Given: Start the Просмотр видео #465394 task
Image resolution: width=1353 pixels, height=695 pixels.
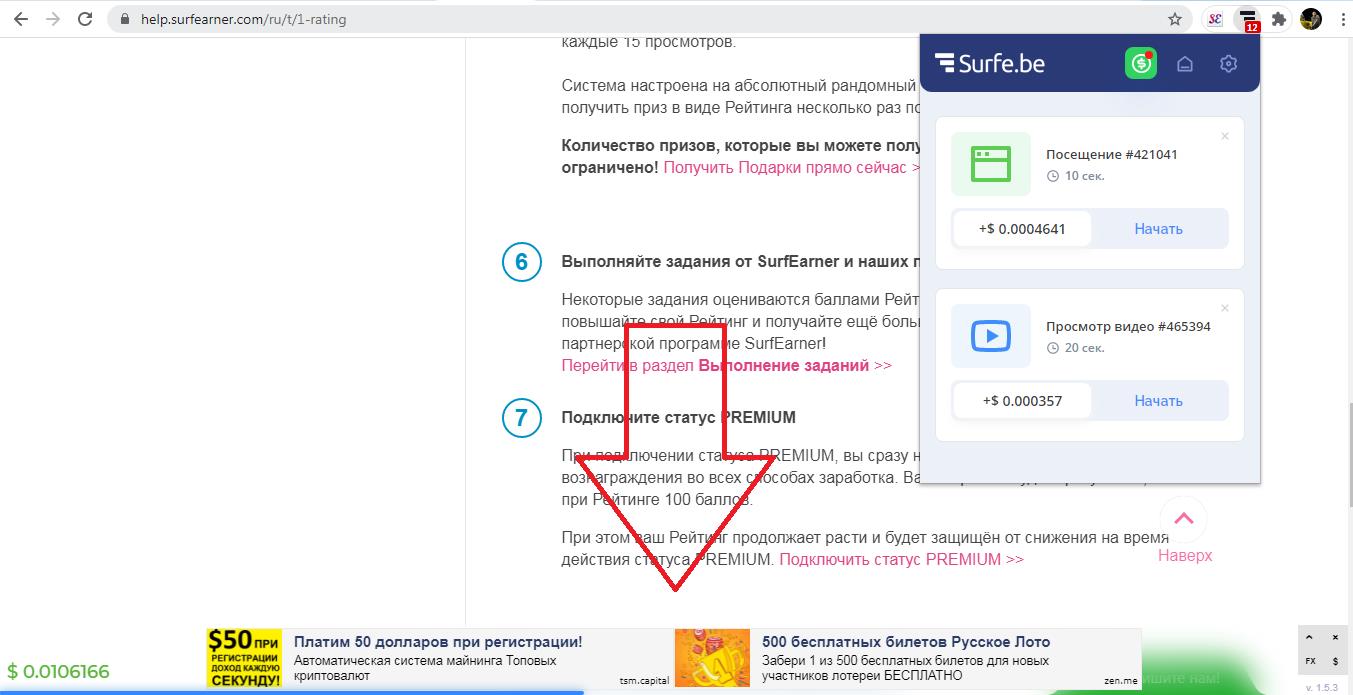Looking at the screenshot, I should (1158, 401).
